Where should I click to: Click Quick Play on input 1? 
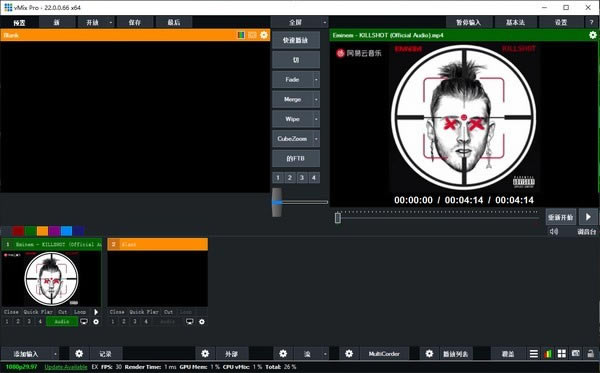pyautogui.click(x=38, y=312)
